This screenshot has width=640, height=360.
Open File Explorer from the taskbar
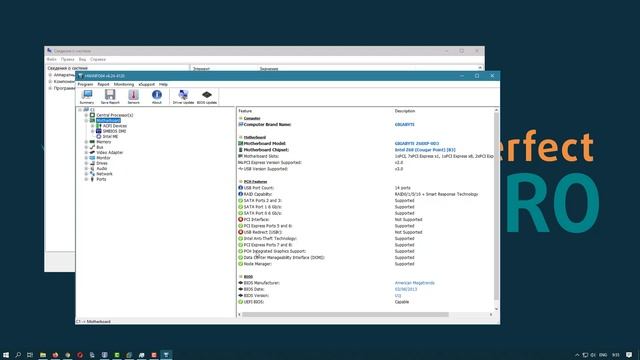tap(43, 355)
